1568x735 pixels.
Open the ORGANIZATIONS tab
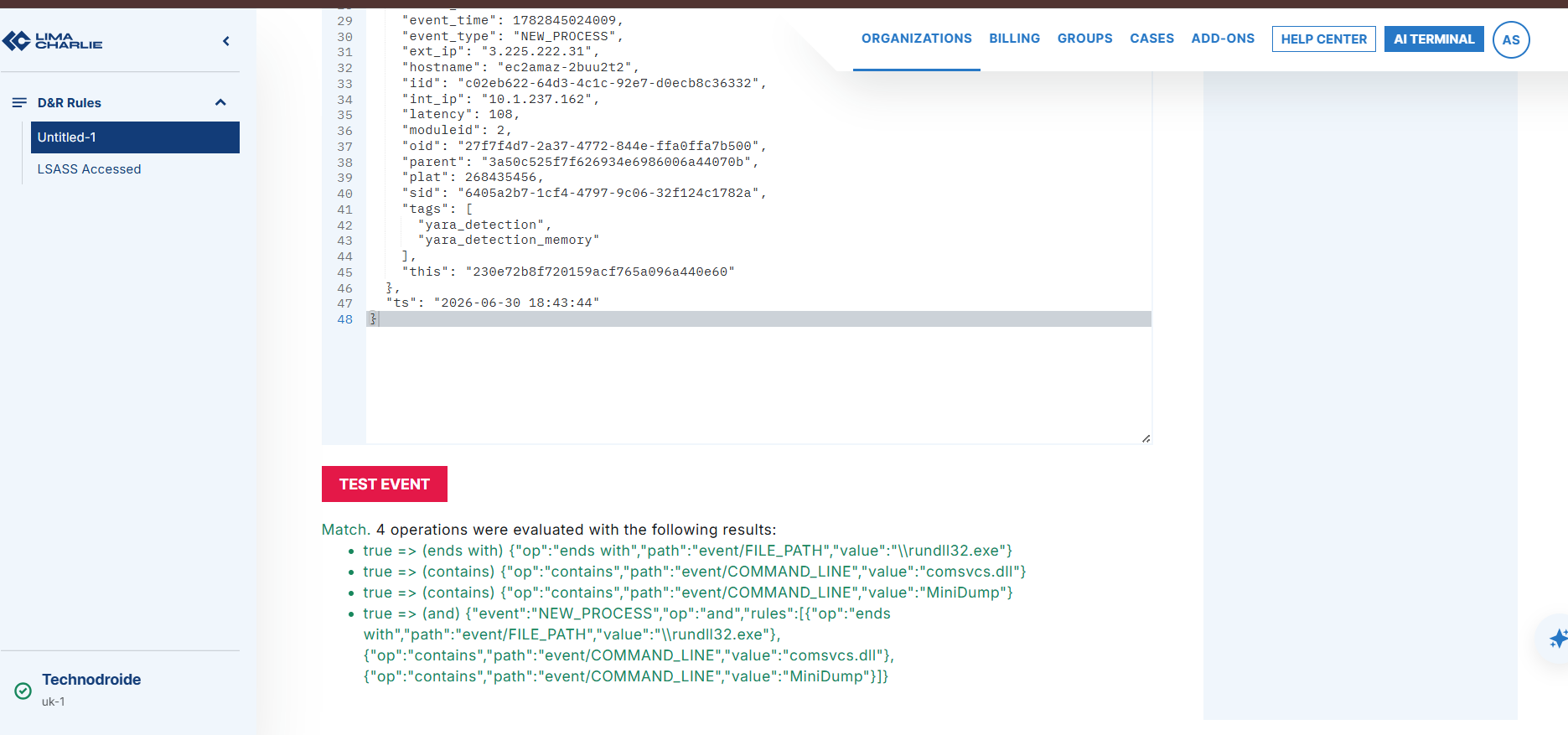917,39
